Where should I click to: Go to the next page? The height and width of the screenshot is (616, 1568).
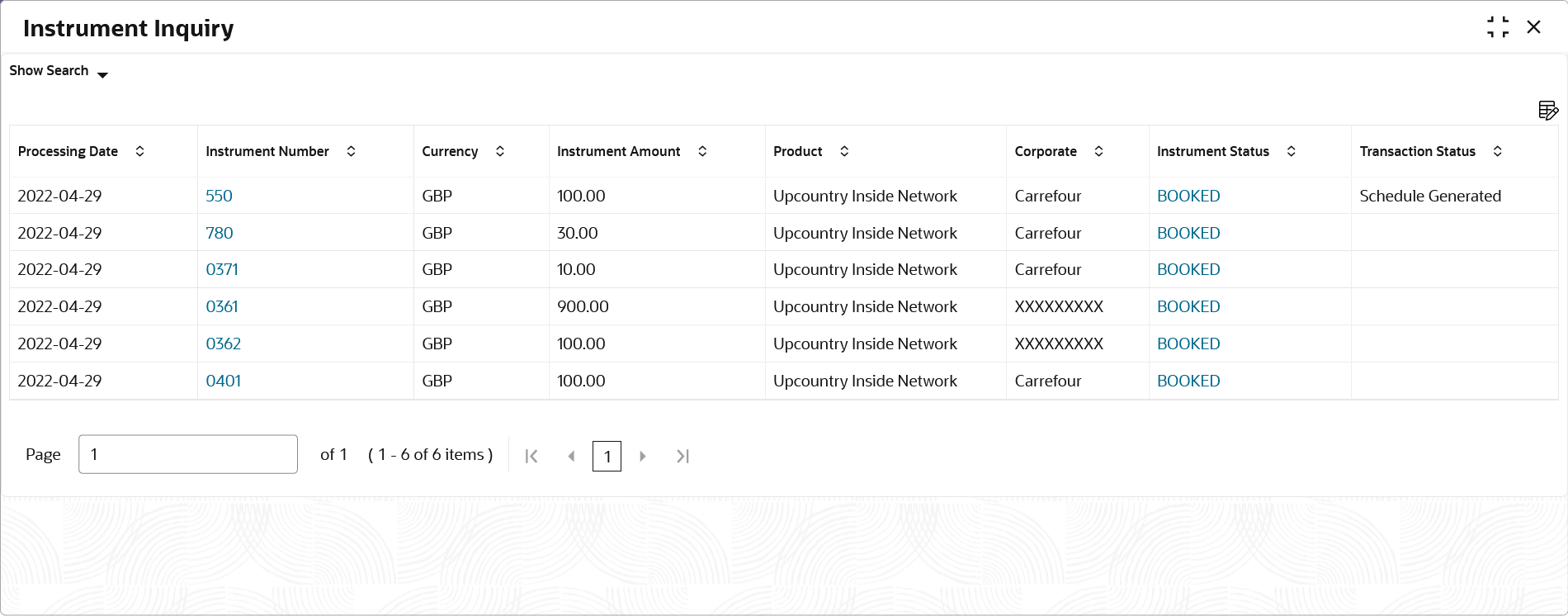tap(643, 456)
